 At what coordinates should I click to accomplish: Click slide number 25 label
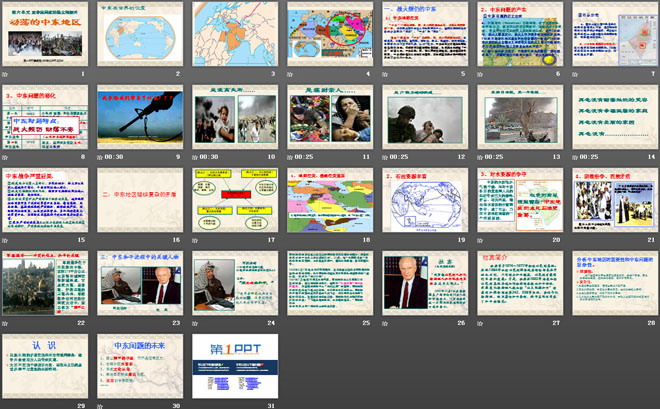366,323
